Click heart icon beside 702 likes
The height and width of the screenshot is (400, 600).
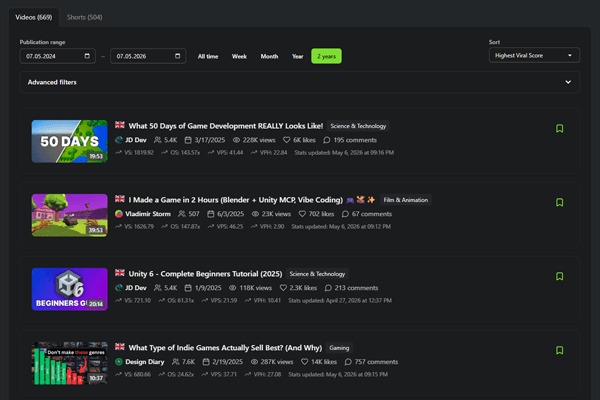[x=302, y=214]
